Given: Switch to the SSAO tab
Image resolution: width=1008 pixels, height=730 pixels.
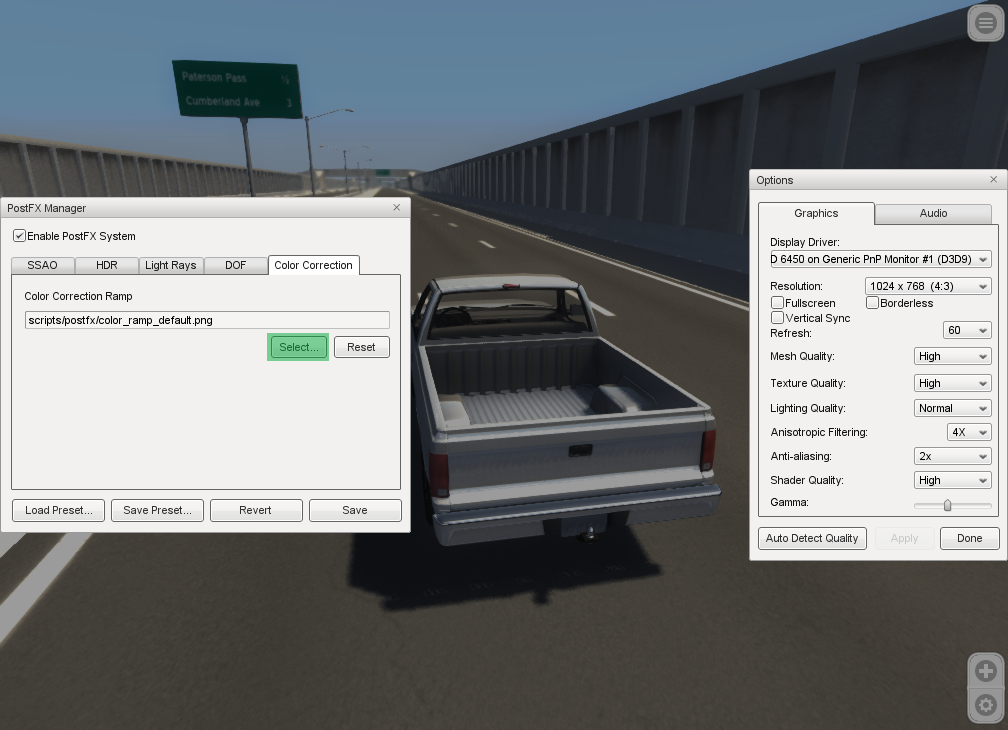Looking at the screenshot, I should 42,265.
